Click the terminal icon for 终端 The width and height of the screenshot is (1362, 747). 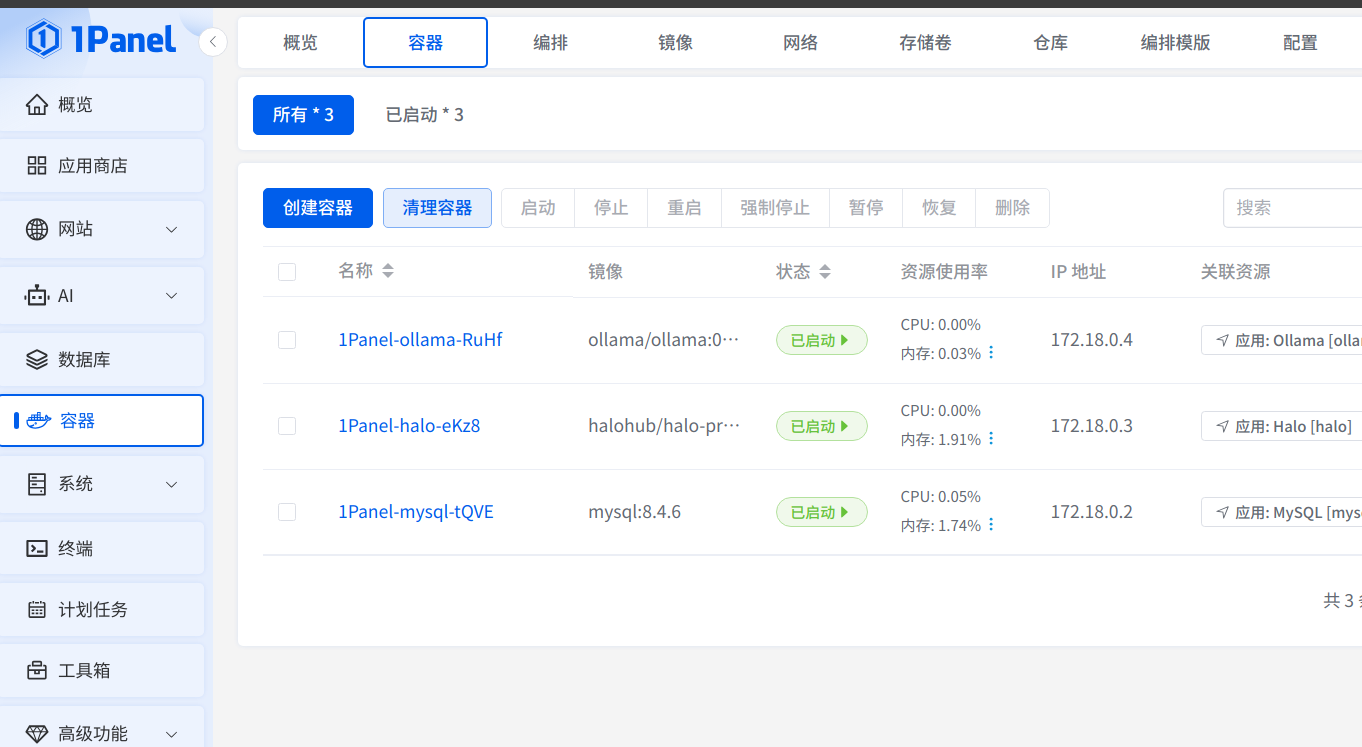click(x=37, y=548)
